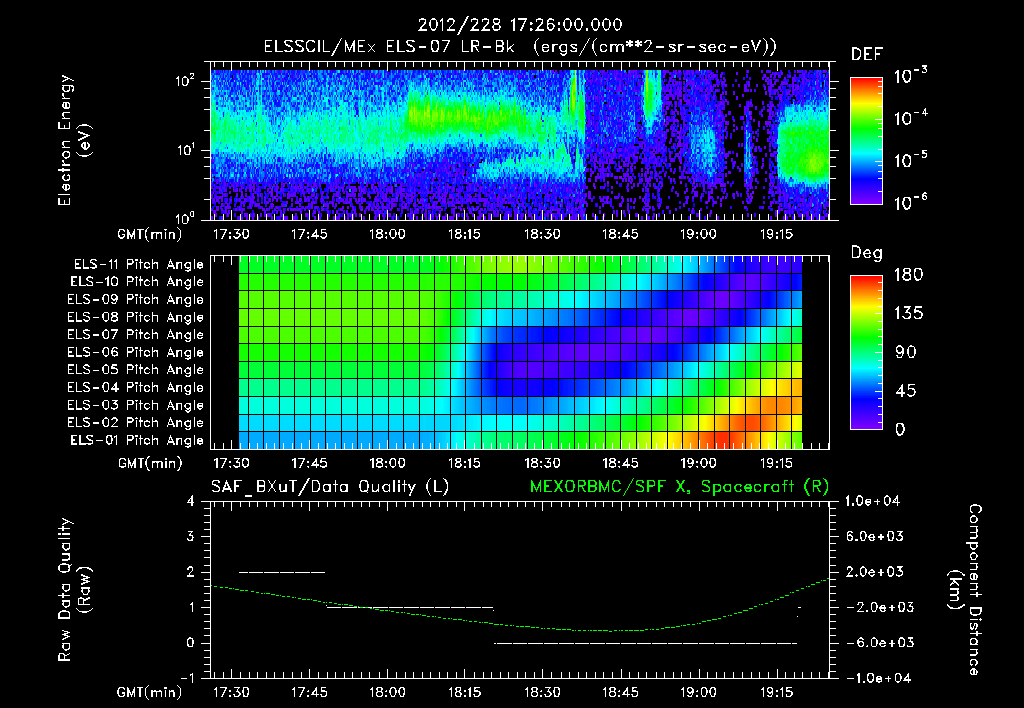1024x708 pixels.
Task: Click 19:00 time tick under data quality plot
Action: pos(698,692)
